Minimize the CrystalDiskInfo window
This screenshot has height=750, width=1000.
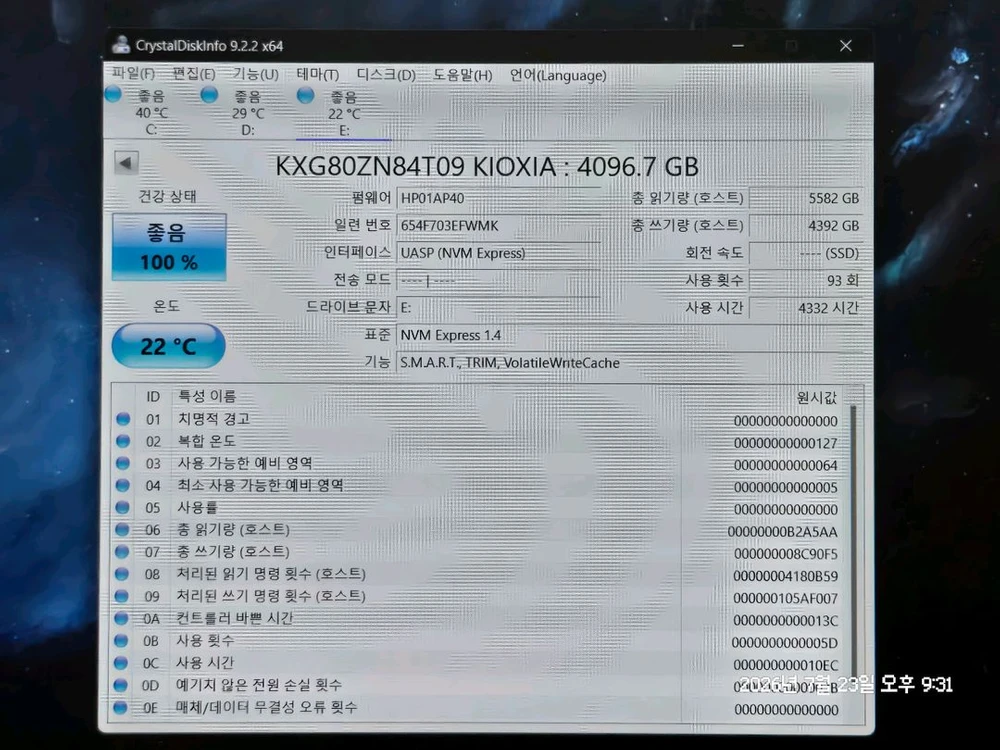pos(738,45)
